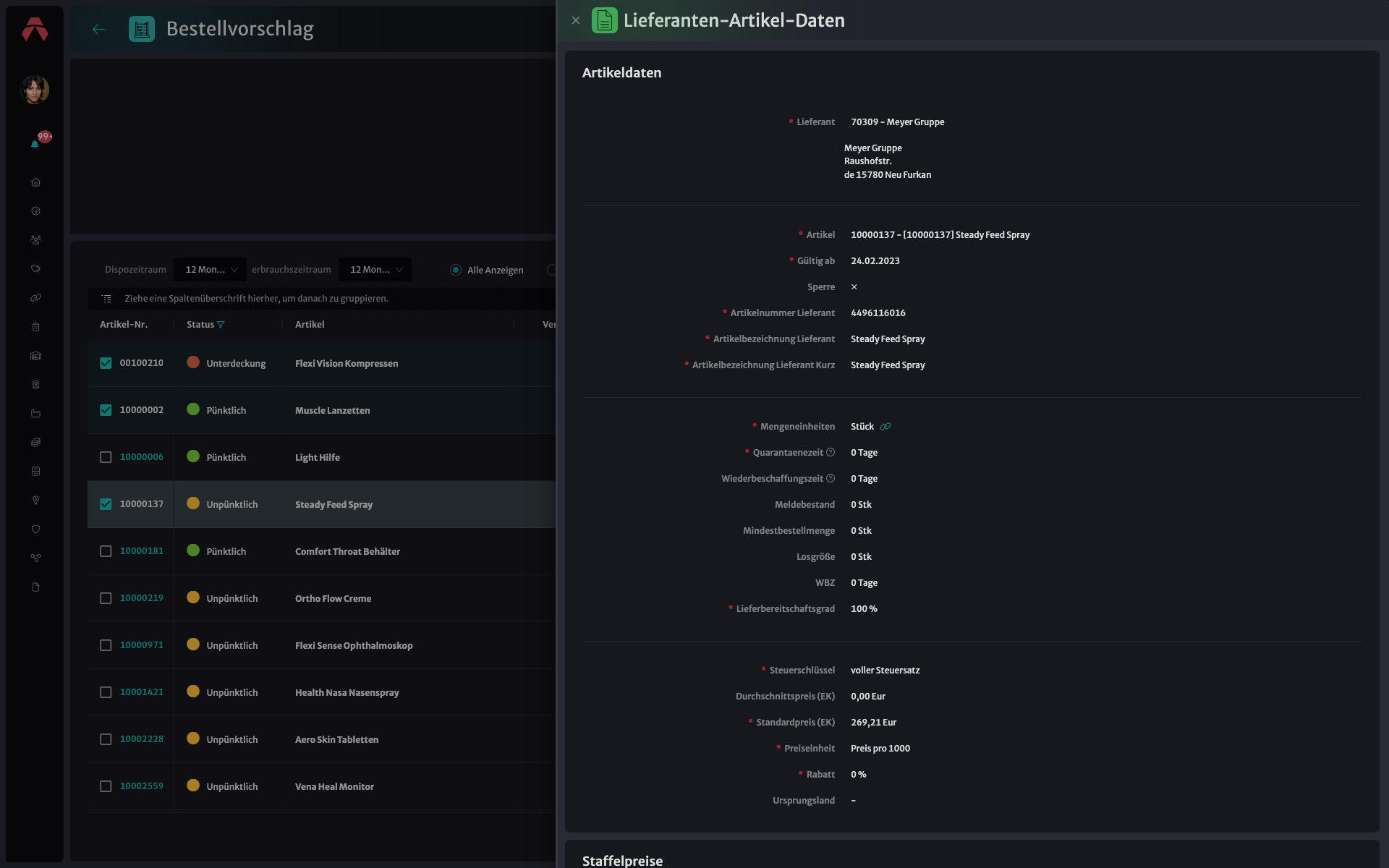The image size is (1389, 868).
Task: Open the archive drawer icon in sidebar
Action: pos(35,472)
